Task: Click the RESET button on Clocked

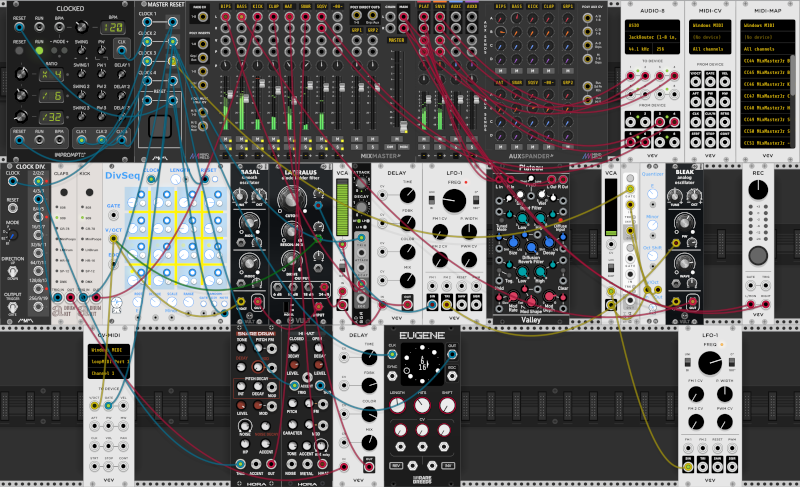Action: [19, 50]
